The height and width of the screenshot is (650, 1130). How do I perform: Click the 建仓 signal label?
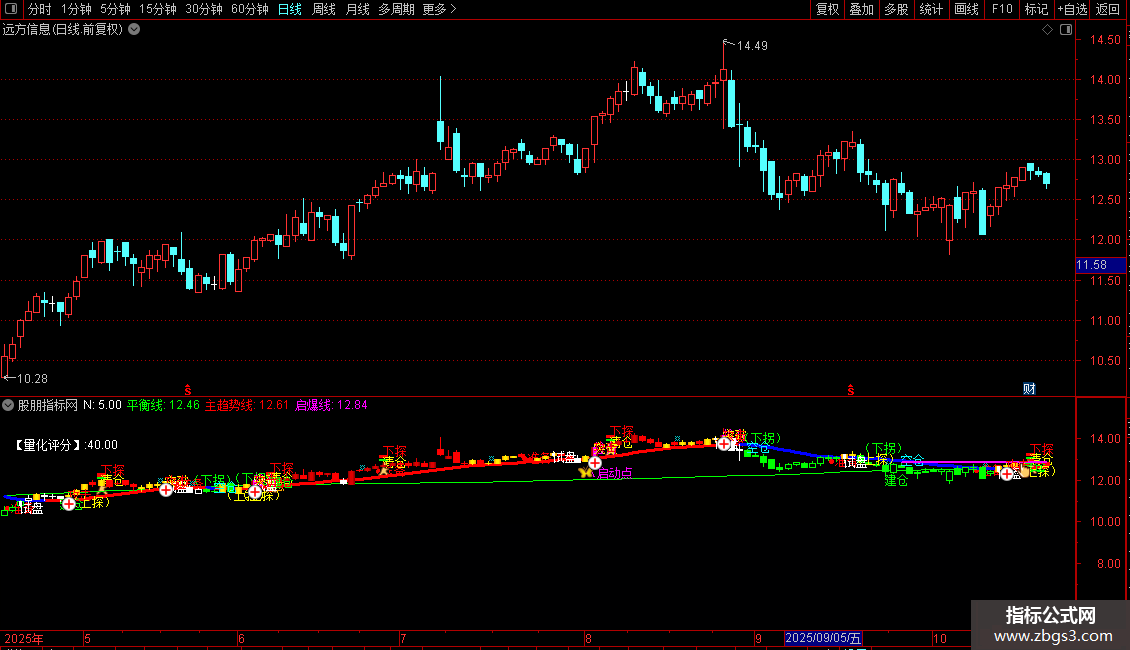point(896,480)
